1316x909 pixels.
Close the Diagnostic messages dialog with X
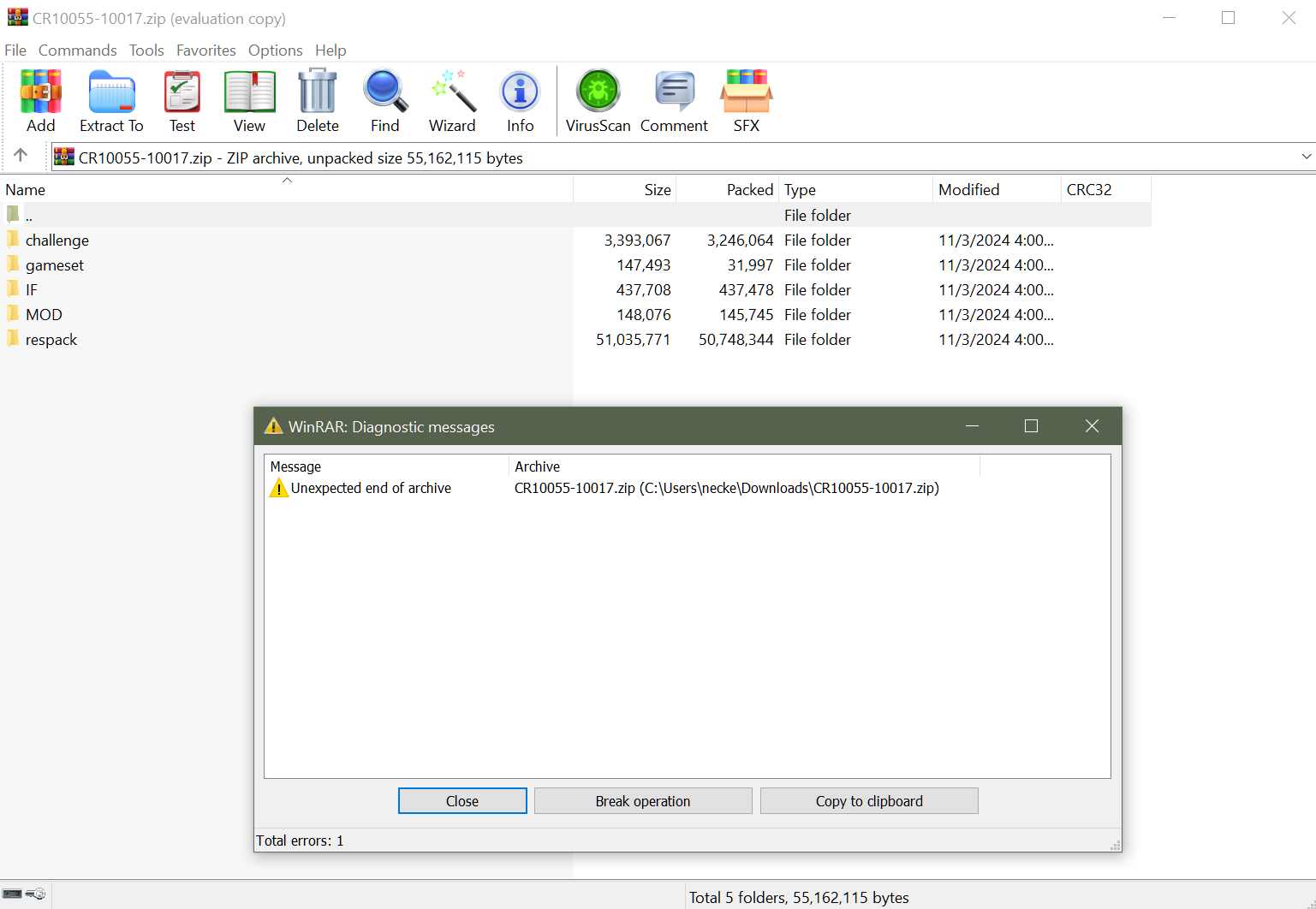point(1092,426)
